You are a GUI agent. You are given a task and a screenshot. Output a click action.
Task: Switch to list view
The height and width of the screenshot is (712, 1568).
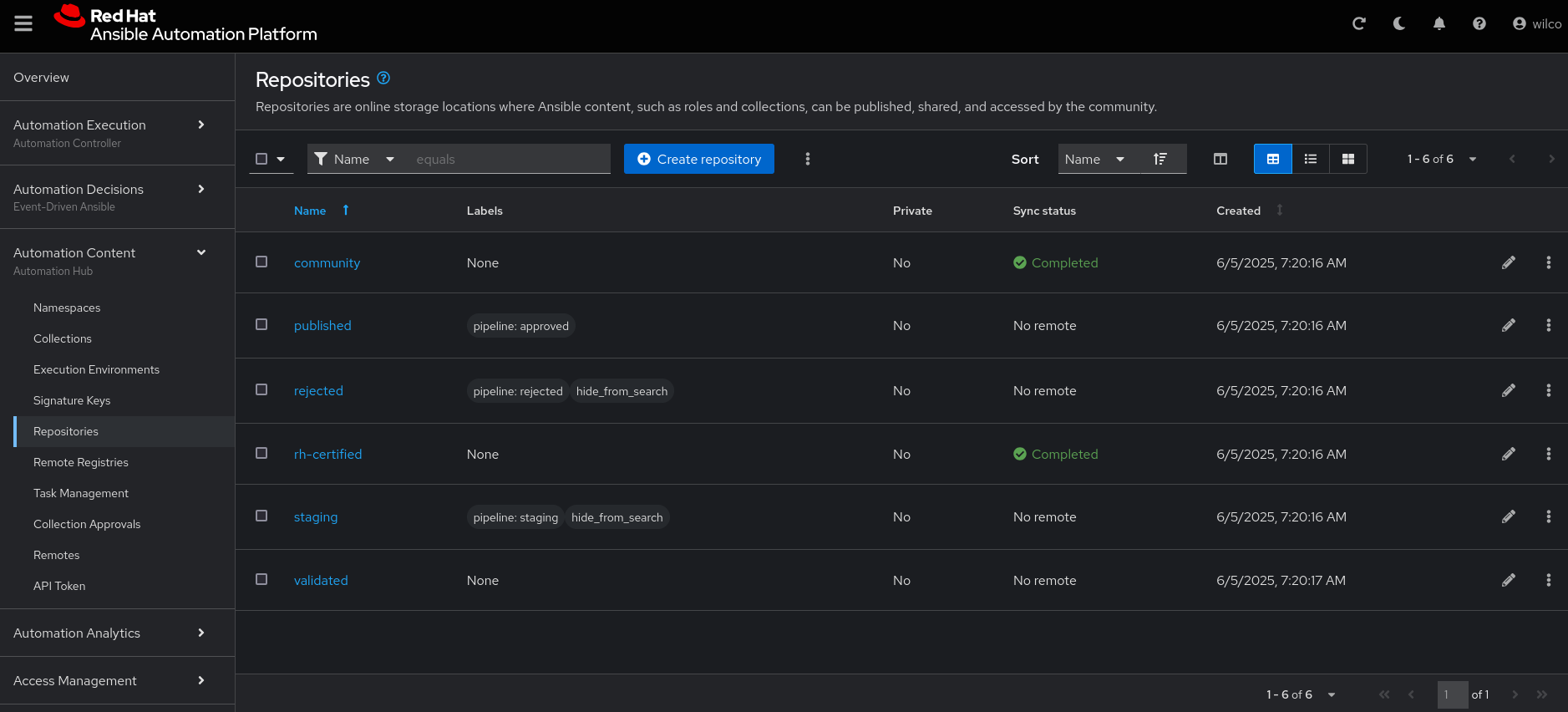[x=1311, y=159]
